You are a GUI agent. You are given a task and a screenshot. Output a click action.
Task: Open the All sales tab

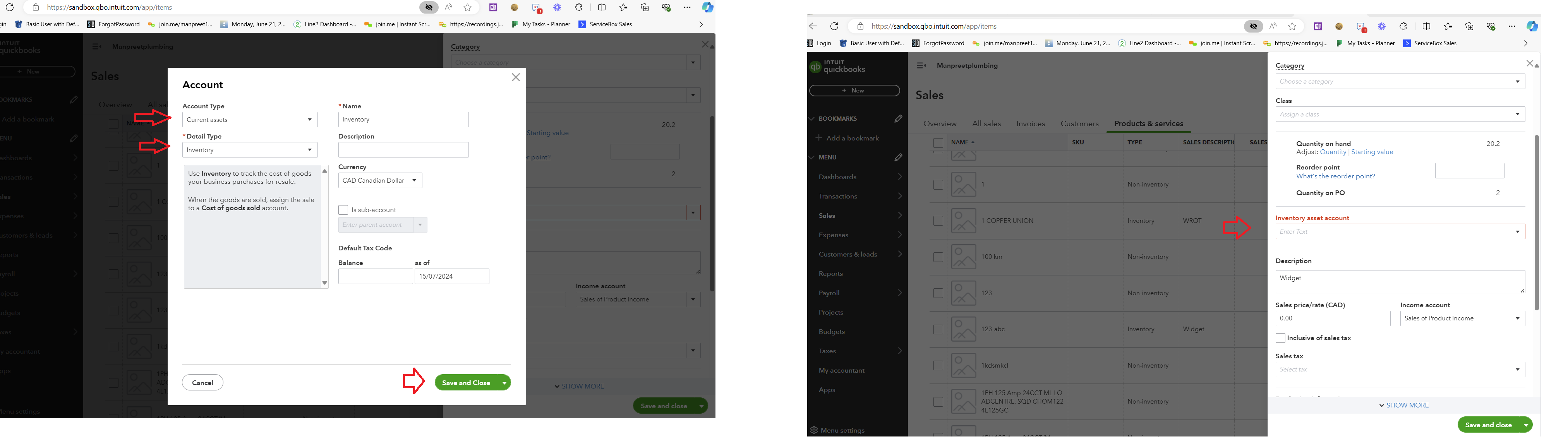[986, 123]
